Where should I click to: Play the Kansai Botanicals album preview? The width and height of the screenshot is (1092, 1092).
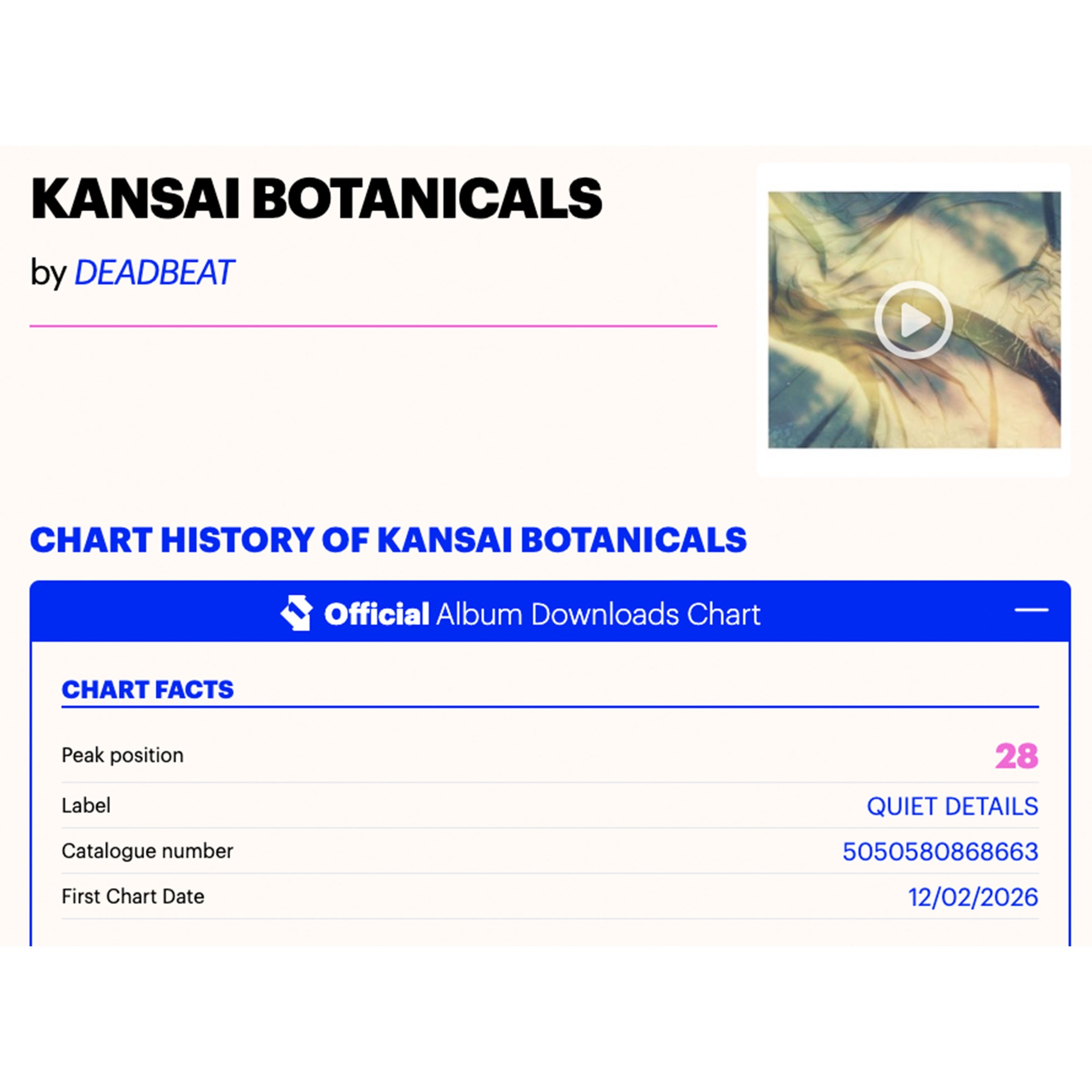pos(913,320)
